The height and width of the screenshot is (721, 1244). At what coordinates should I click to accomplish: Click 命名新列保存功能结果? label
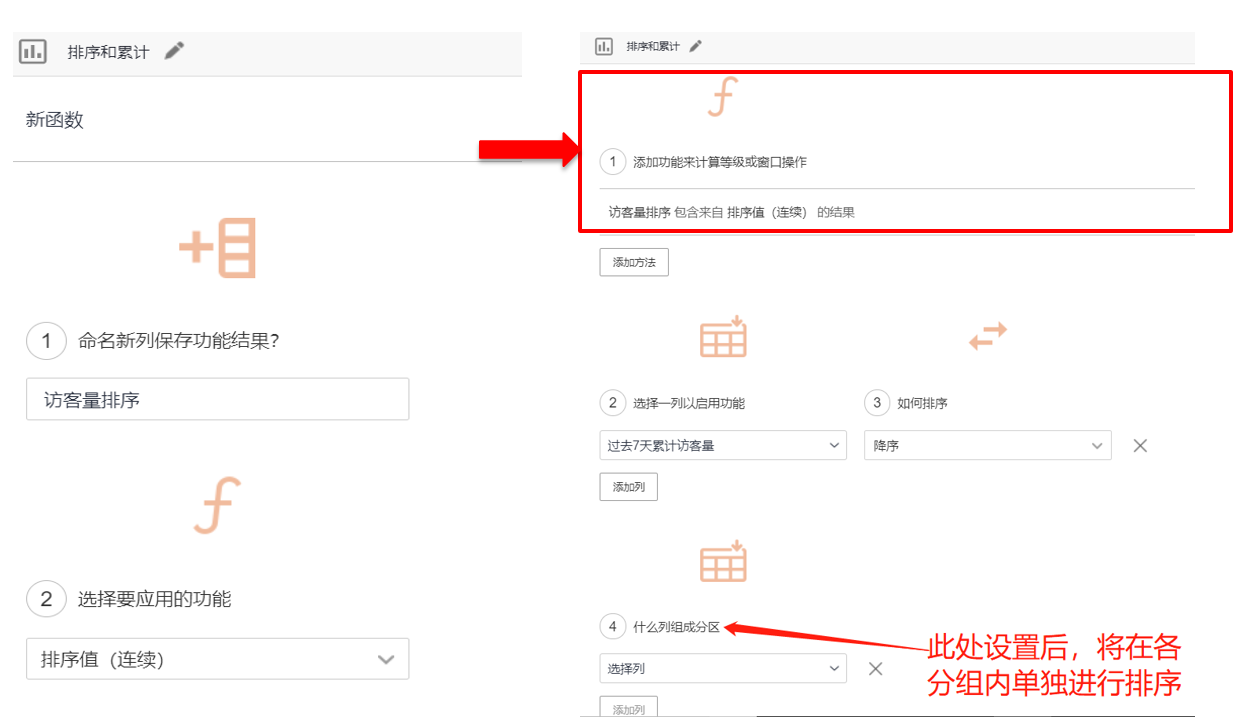tap(179, 341)
